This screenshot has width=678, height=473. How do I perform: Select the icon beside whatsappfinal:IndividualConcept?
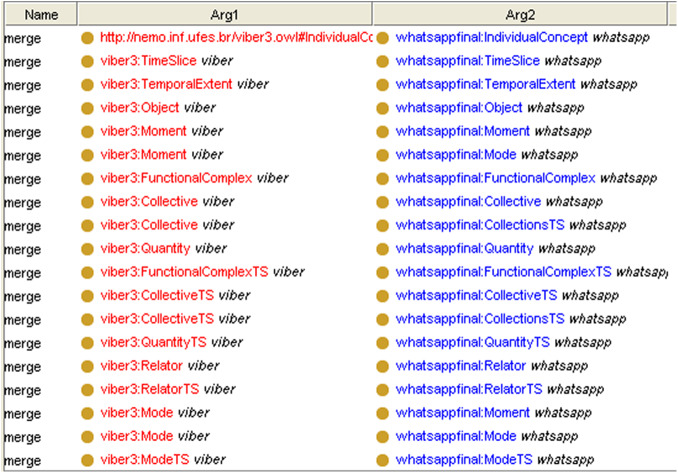point(383,37)
